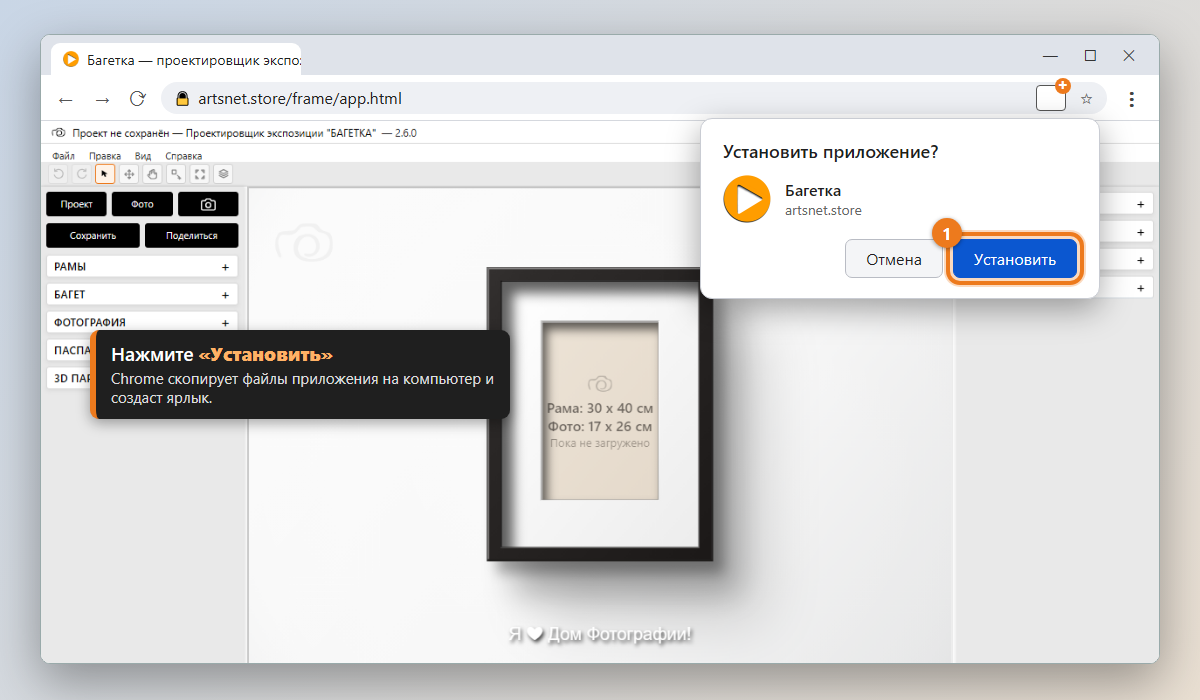Viewport: 1200px width, 700px height.
Task: Click the Фото button
Action: click(142, 204)
